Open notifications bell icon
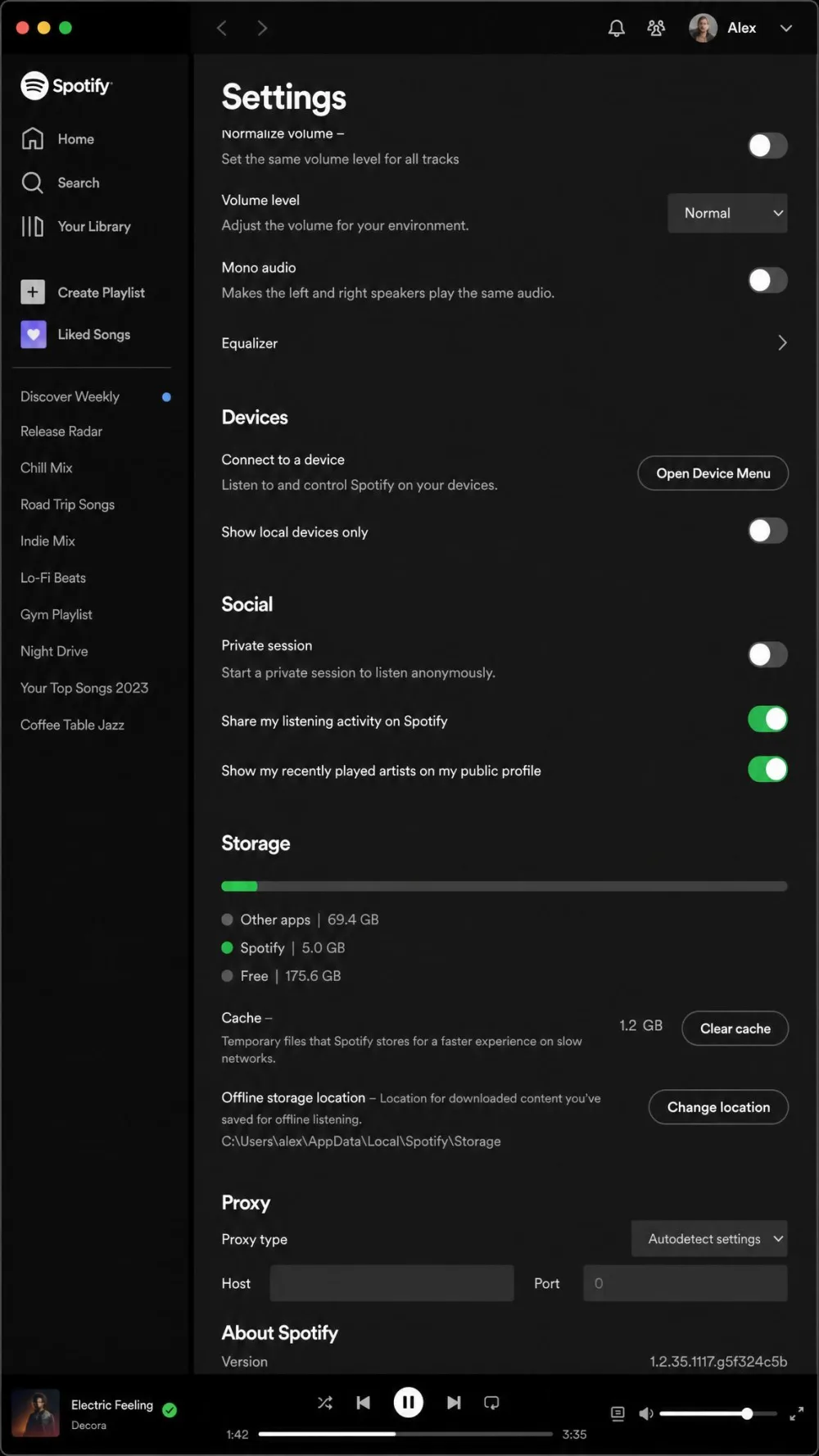This screenshot has width=819, height=1456. pos(617,28)
